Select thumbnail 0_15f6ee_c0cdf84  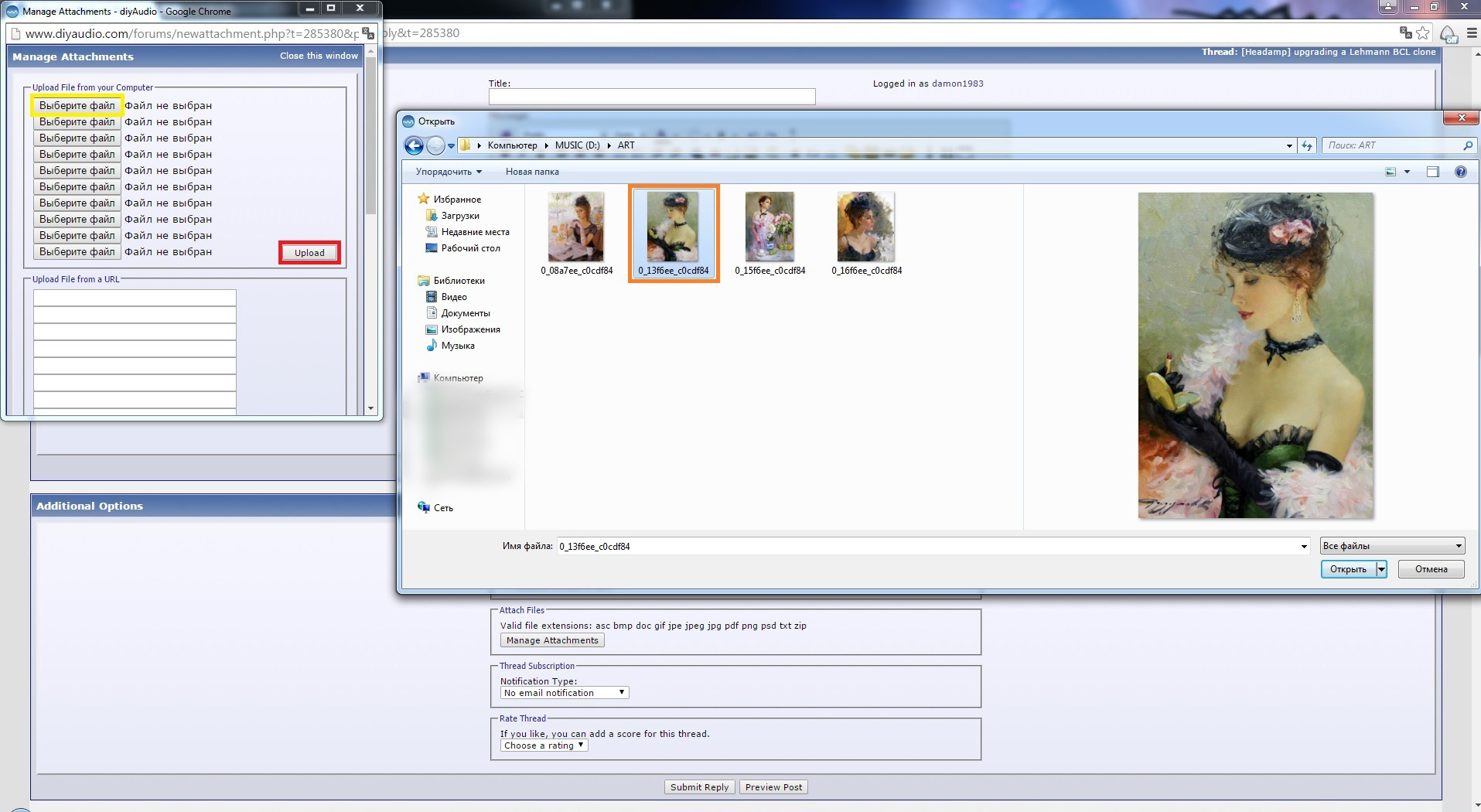(770, 233)
